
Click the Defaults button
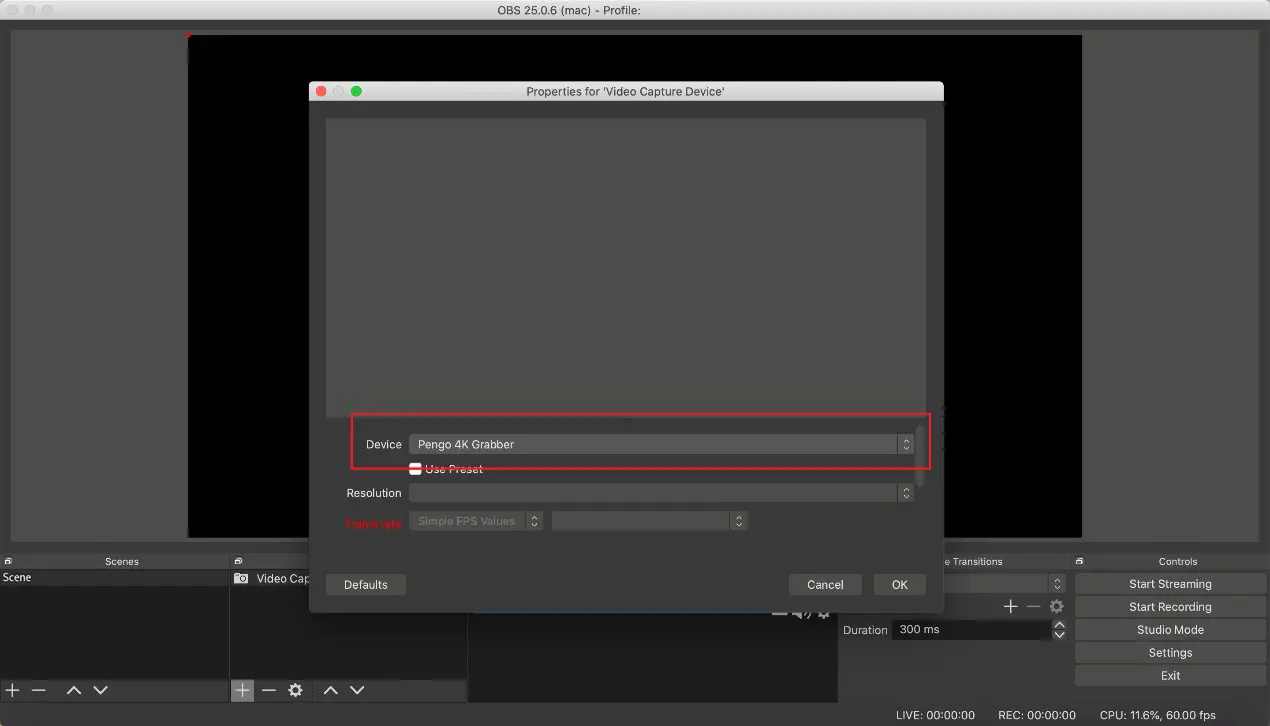pyautogui.click(x=365, y=584)
